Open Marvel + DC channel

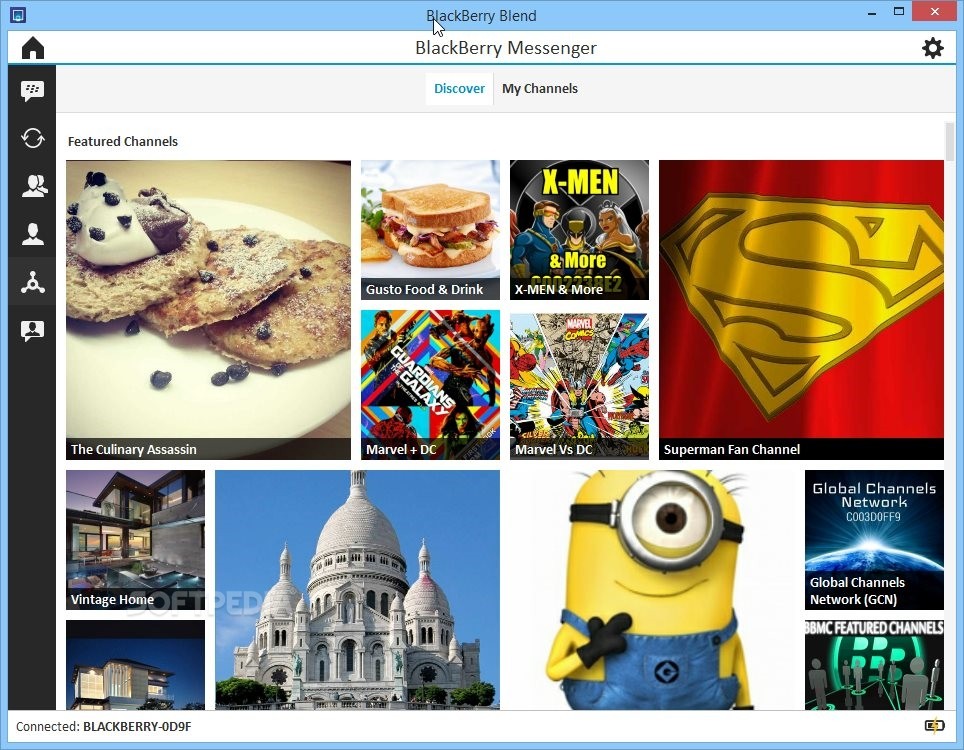click(x=430, y=385)
